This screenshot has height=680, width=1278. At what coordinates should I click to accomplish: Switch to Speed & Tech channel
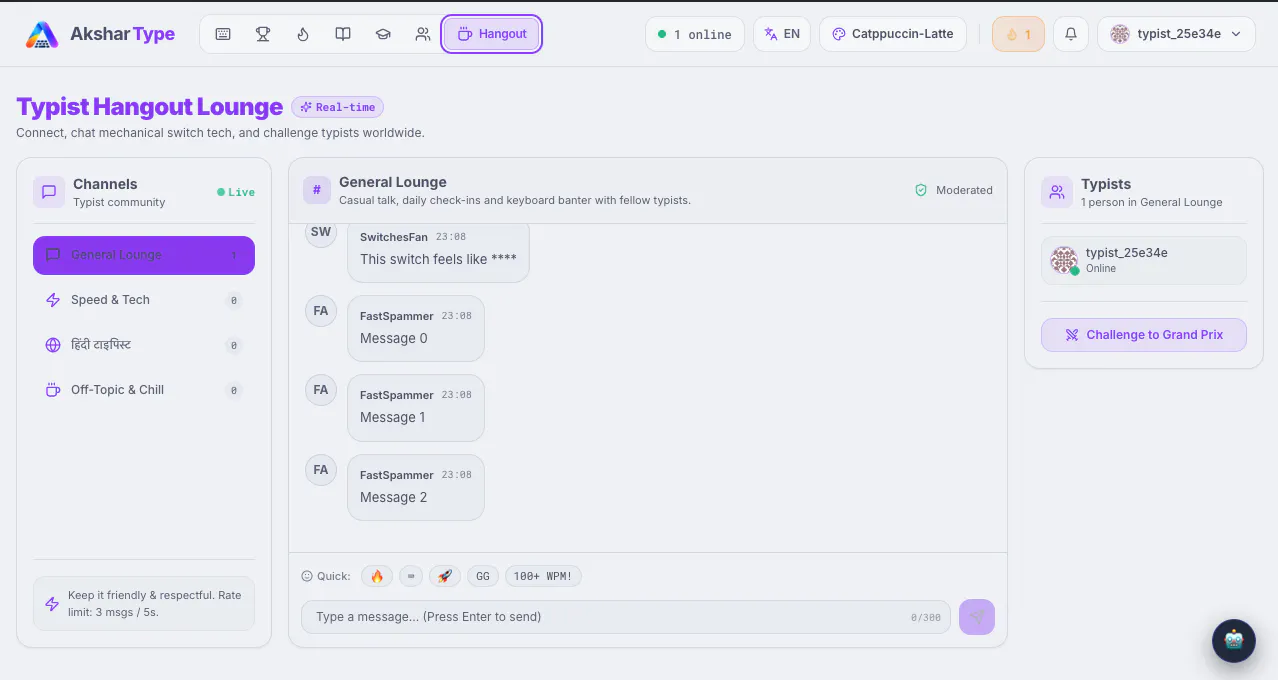[x=144, y=300]
